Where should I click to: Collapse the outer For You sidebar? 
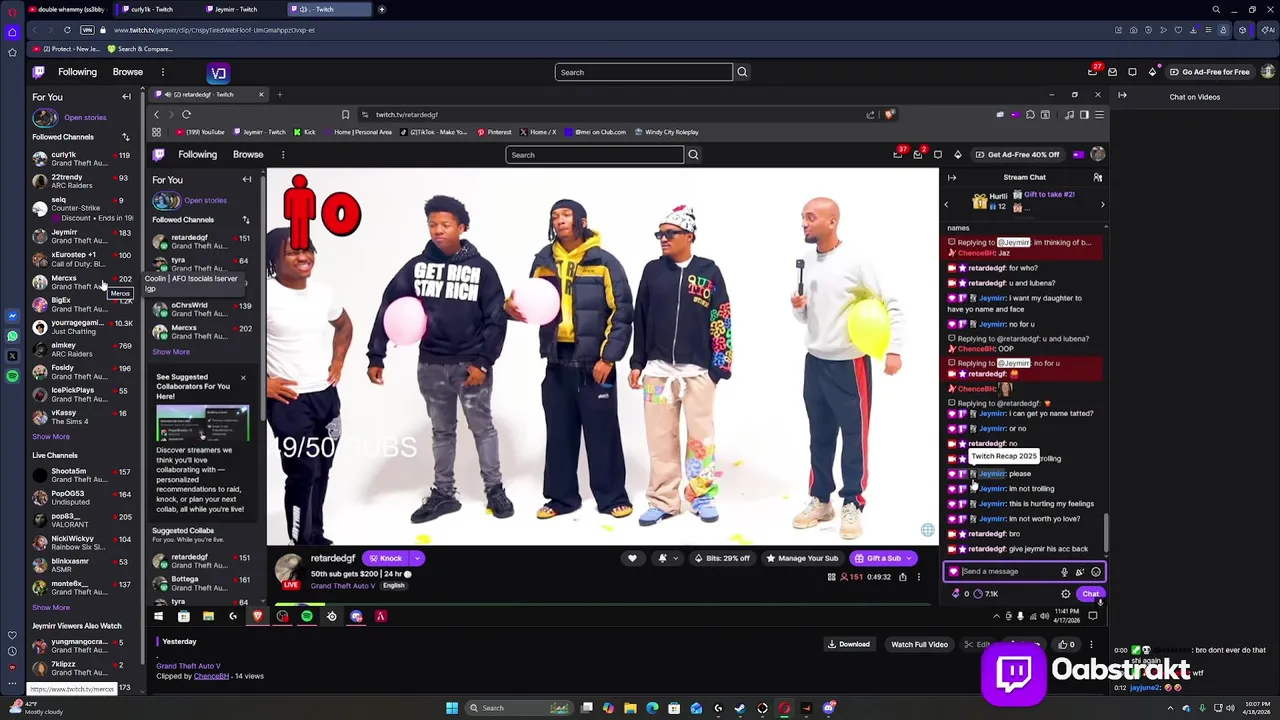coord(126,97)
